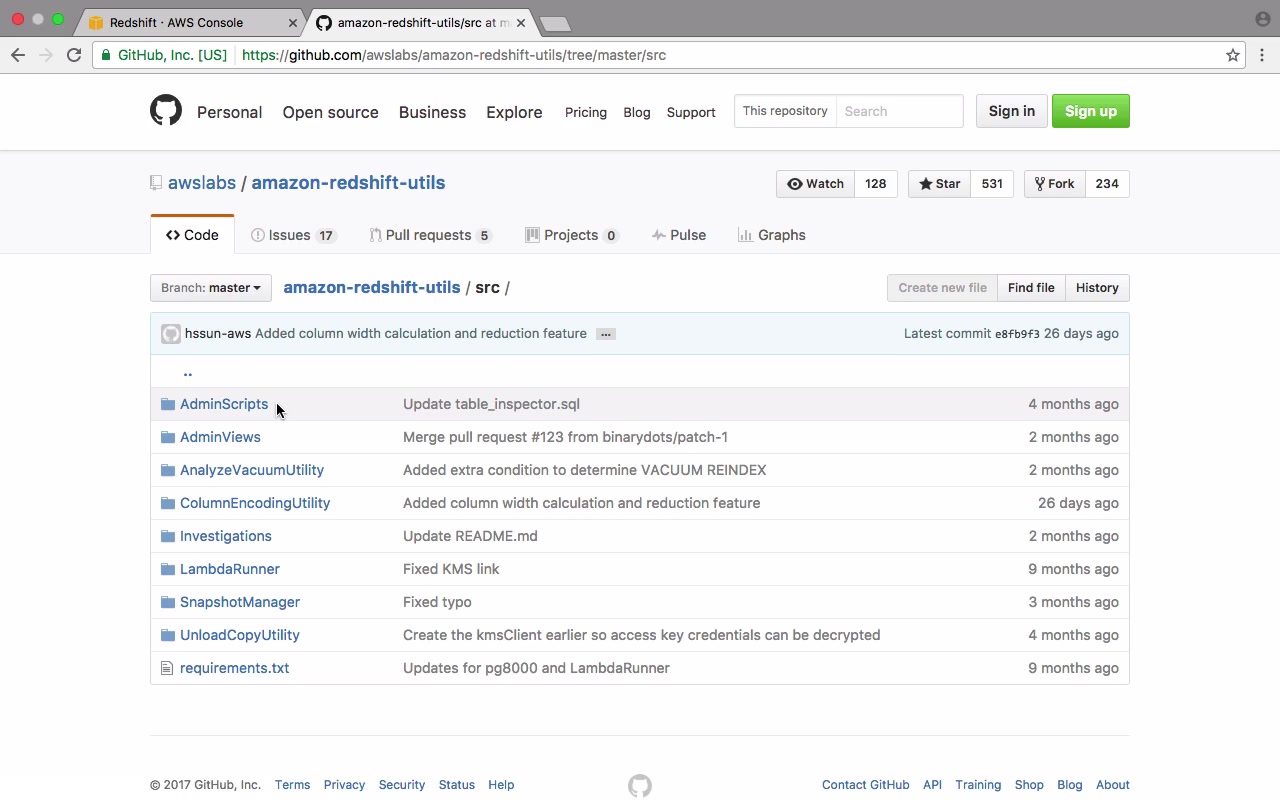Click the AnalyzeVacuumUtility folder icon

point(168,470)
